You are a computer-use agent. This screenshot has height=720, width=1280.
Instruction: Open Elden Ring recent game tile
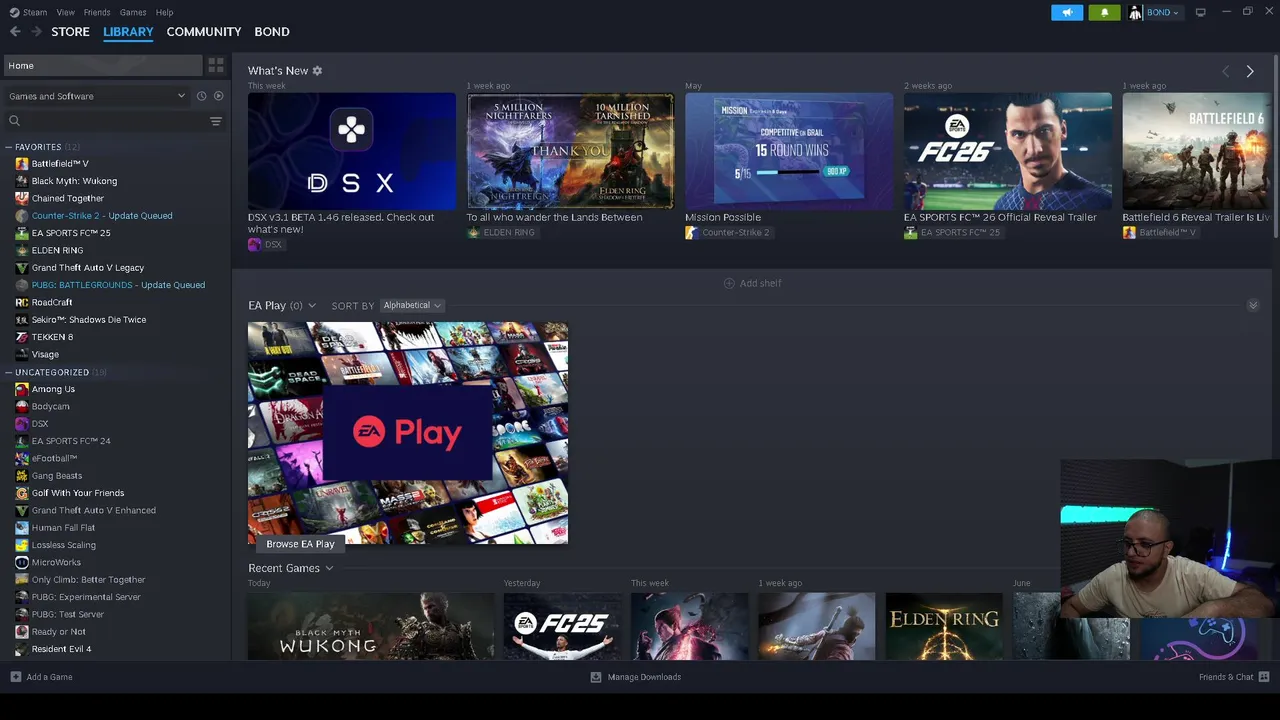click(x=944, y=627)
